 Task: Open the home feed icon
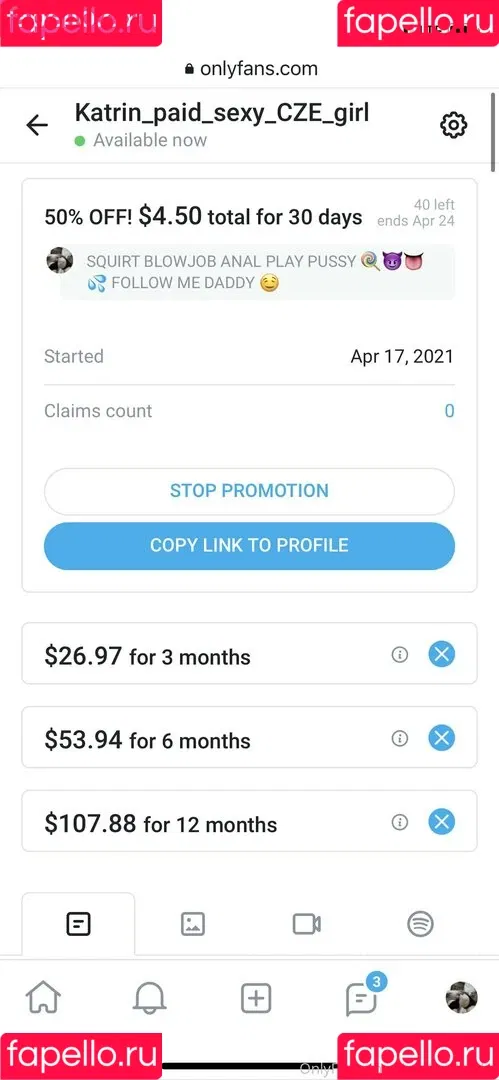(43, 997)
